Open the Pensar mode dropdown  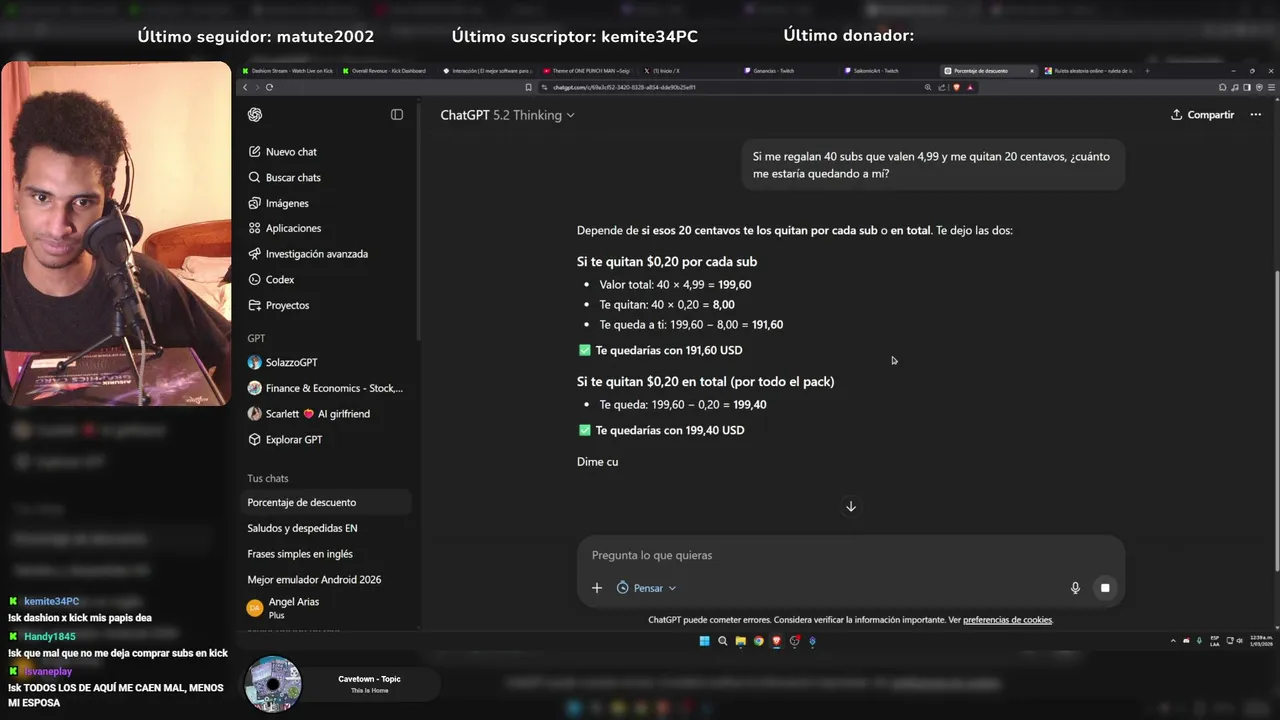click(x=646, y=588)
